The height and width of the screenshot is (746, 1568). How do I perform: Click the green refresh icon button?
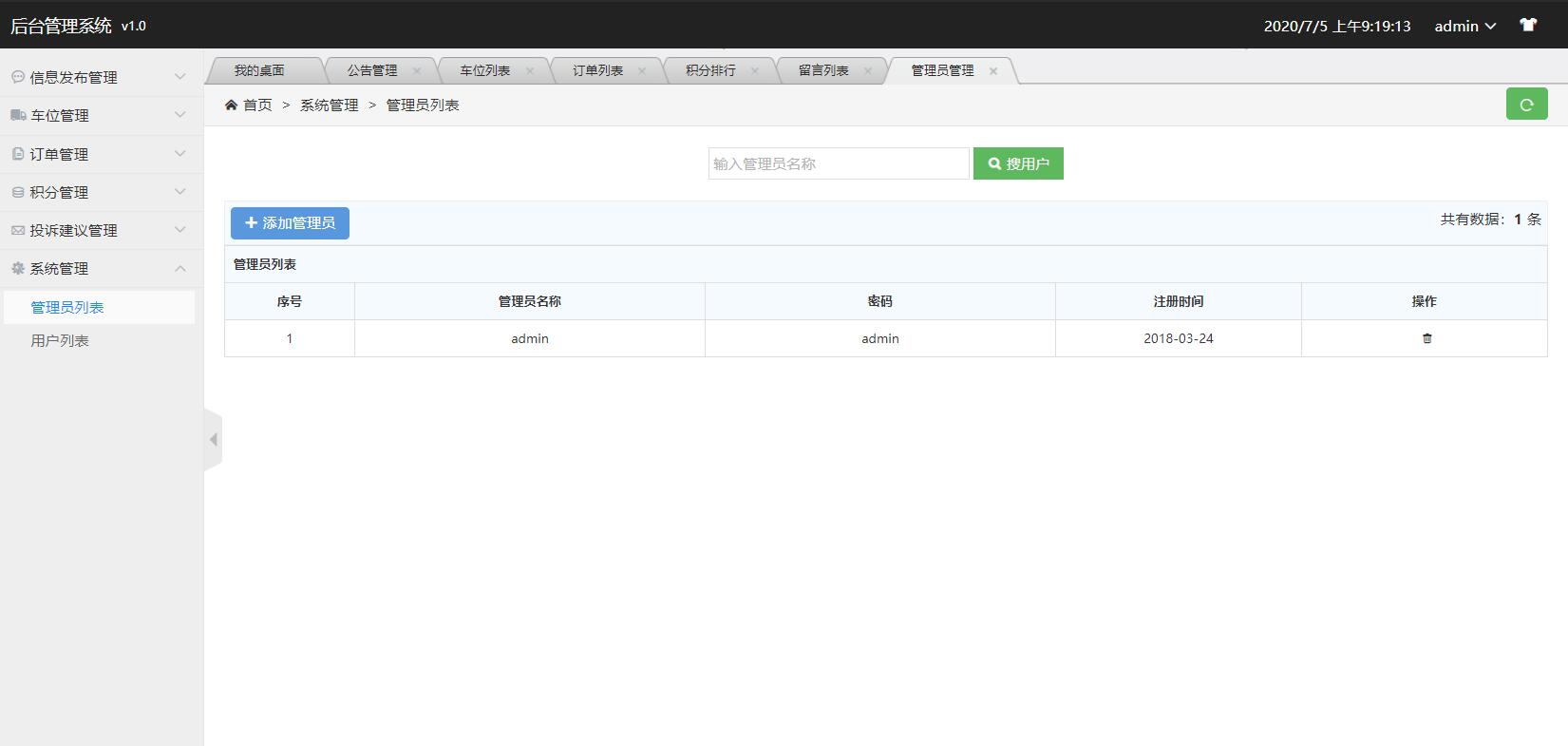pos(1526,105)
